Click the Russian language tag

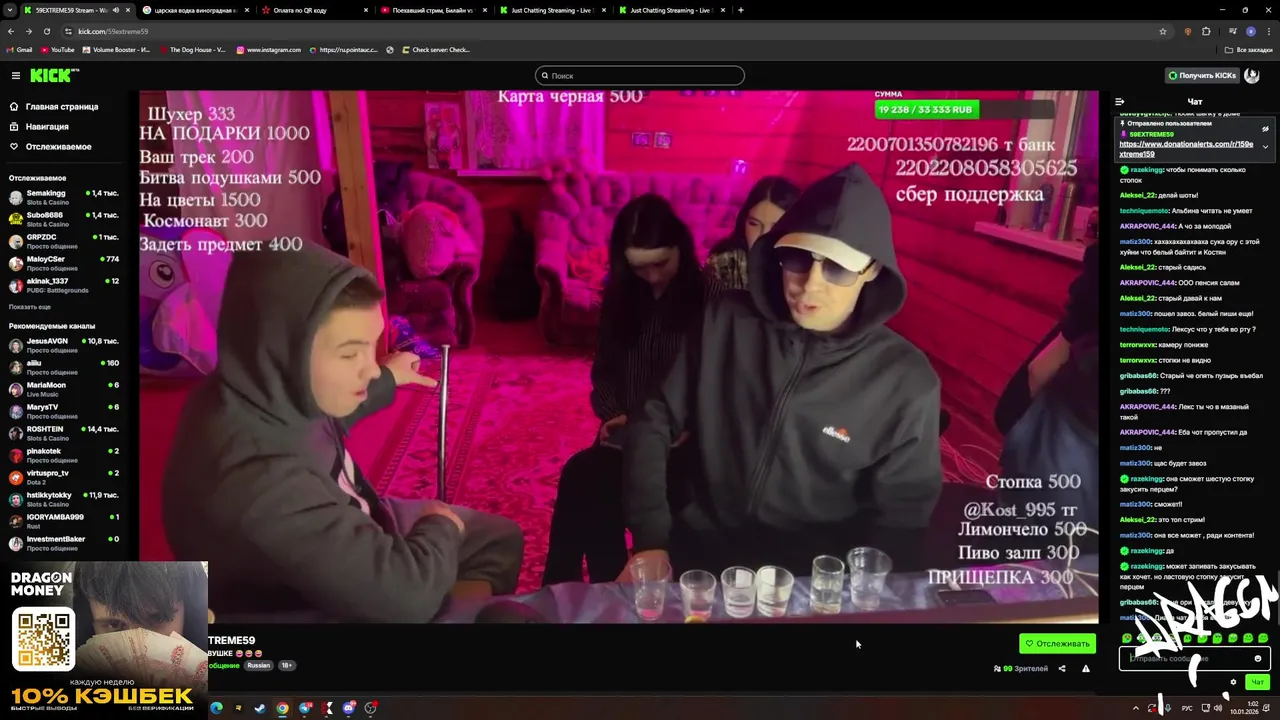(x=259, y=666)
